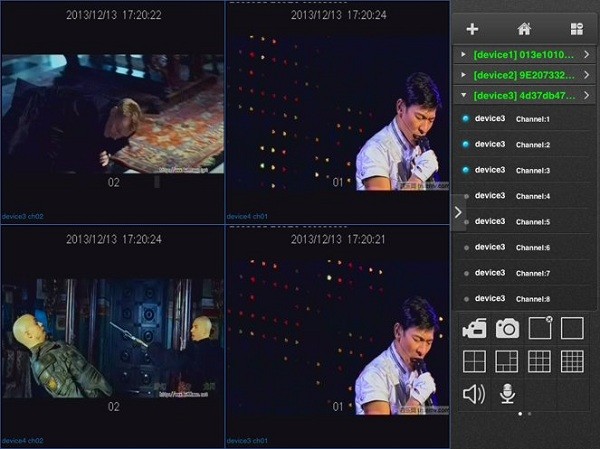Collapse device3 tree triangle
Image resolution: width=600 pixels, height=449 pixels.
point(463,95)
